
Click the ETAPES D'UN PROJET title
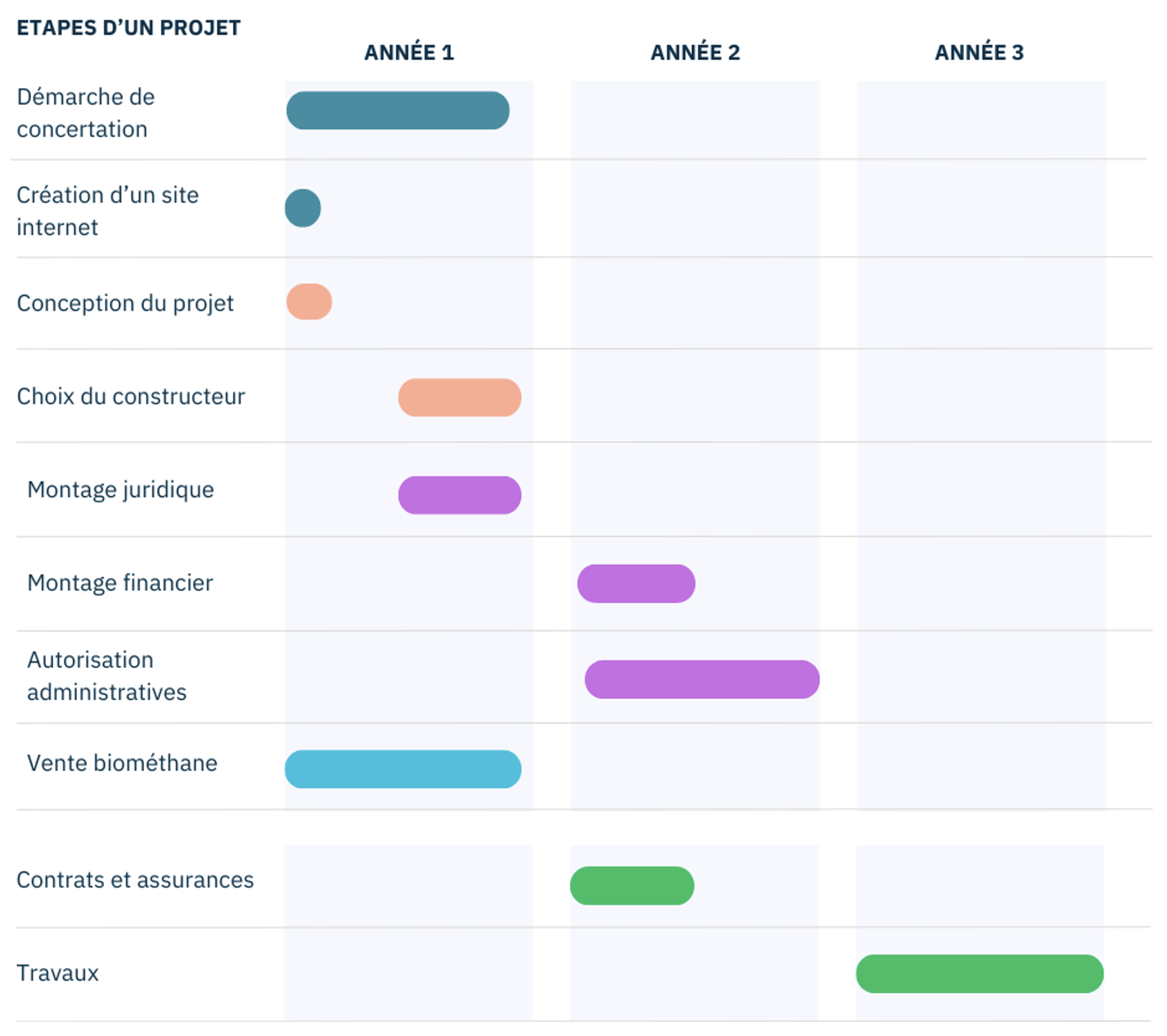pos(128,28)
